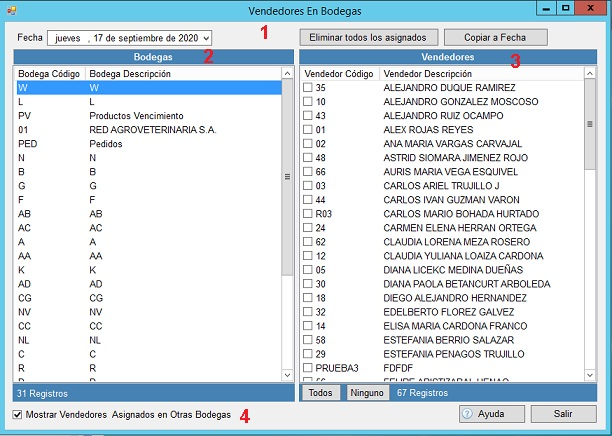
Task: Toggle Mostrar Vendedores Asignados en Otras Bodegas
Action: pos(18,414)
